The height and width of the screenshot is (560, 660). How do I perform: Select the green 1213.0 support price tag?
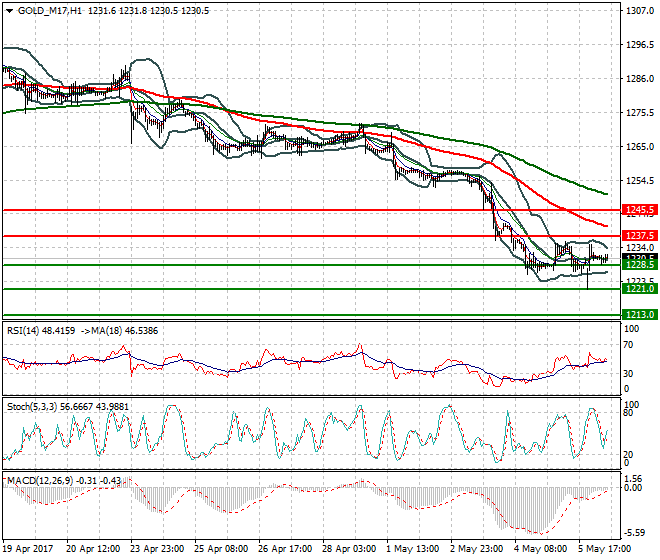tap(639, 314)
